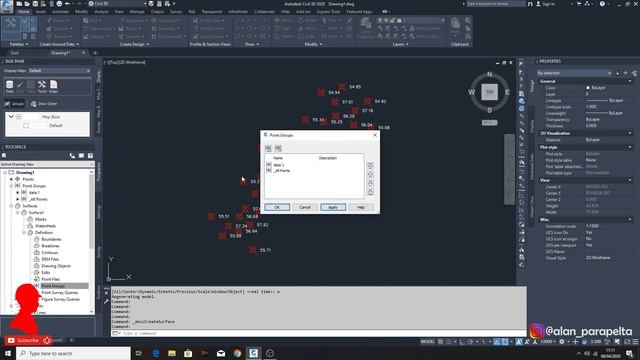Click the Windows Start button
This screenshot has height=360, width=640.
coord(8,353)
